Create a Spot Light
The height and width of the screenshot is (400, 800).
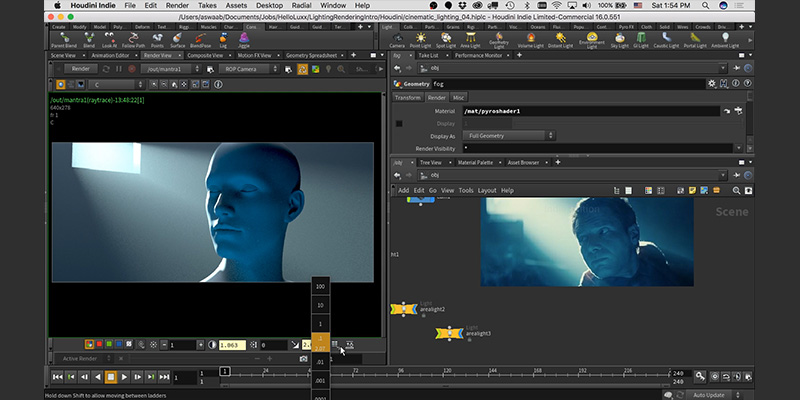click(x=446, y=40)
